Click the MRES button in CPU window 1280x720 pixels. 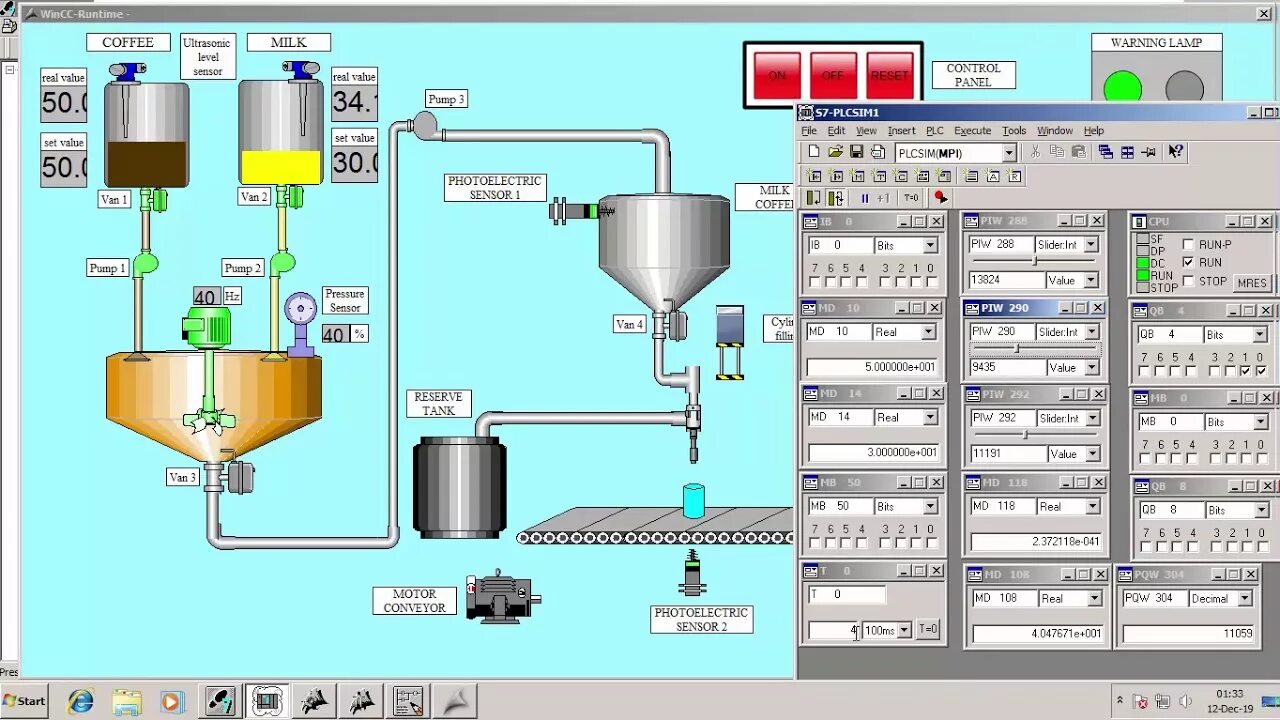pyautogui.click(x=1252, y=283)
